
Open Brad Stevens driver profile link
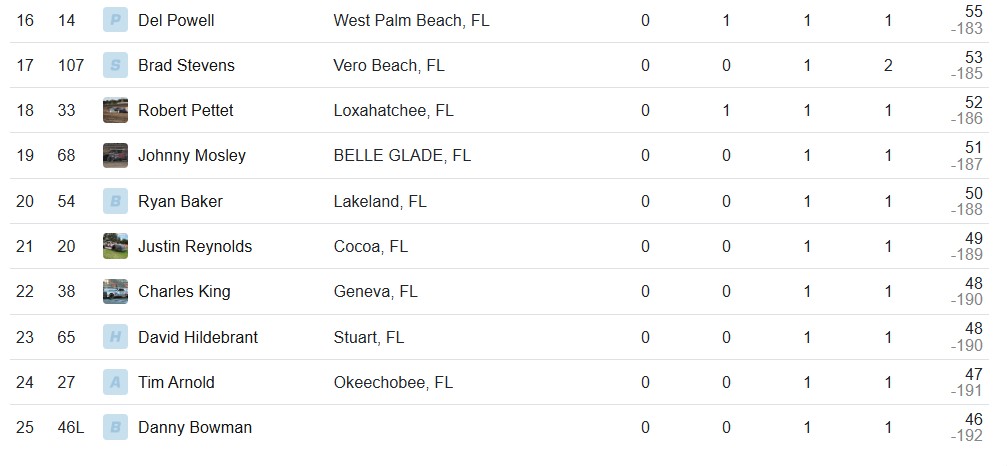pyautogui.click(x=186, y=65)
